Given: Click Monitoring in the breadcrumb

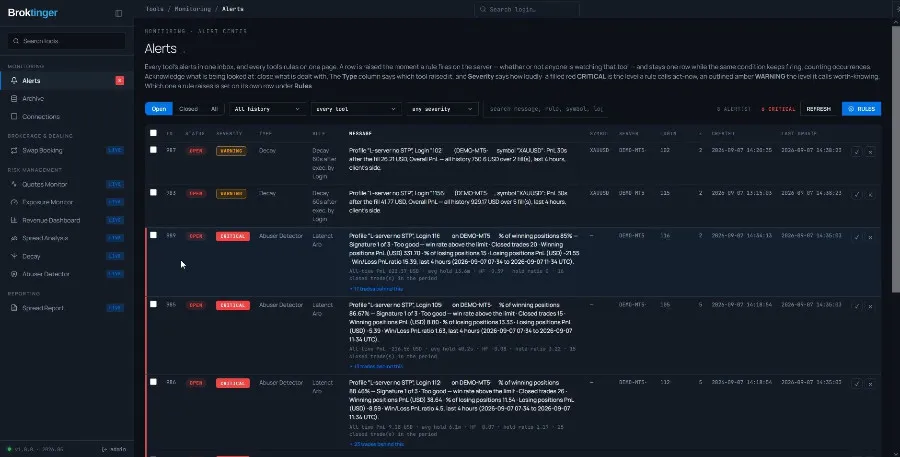Looking at the screenshot, I should (192, 9).
